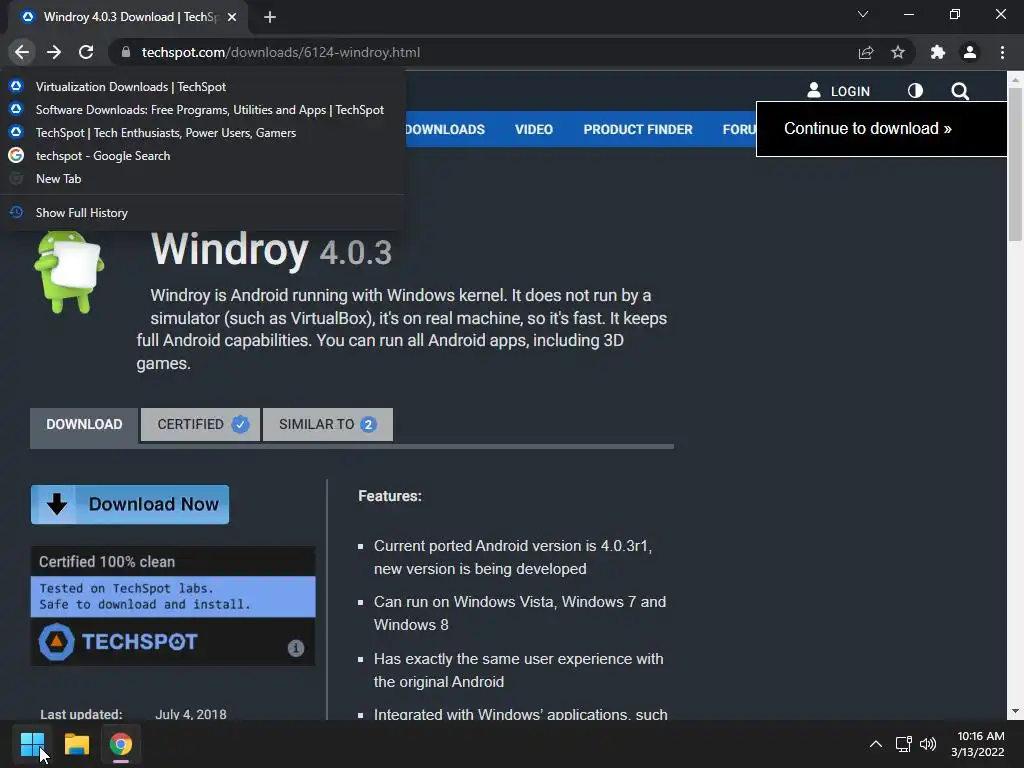This screenshot has width=1024, height=768.
Task: Reload the page with the refresh icon
Action: [86, 52]
